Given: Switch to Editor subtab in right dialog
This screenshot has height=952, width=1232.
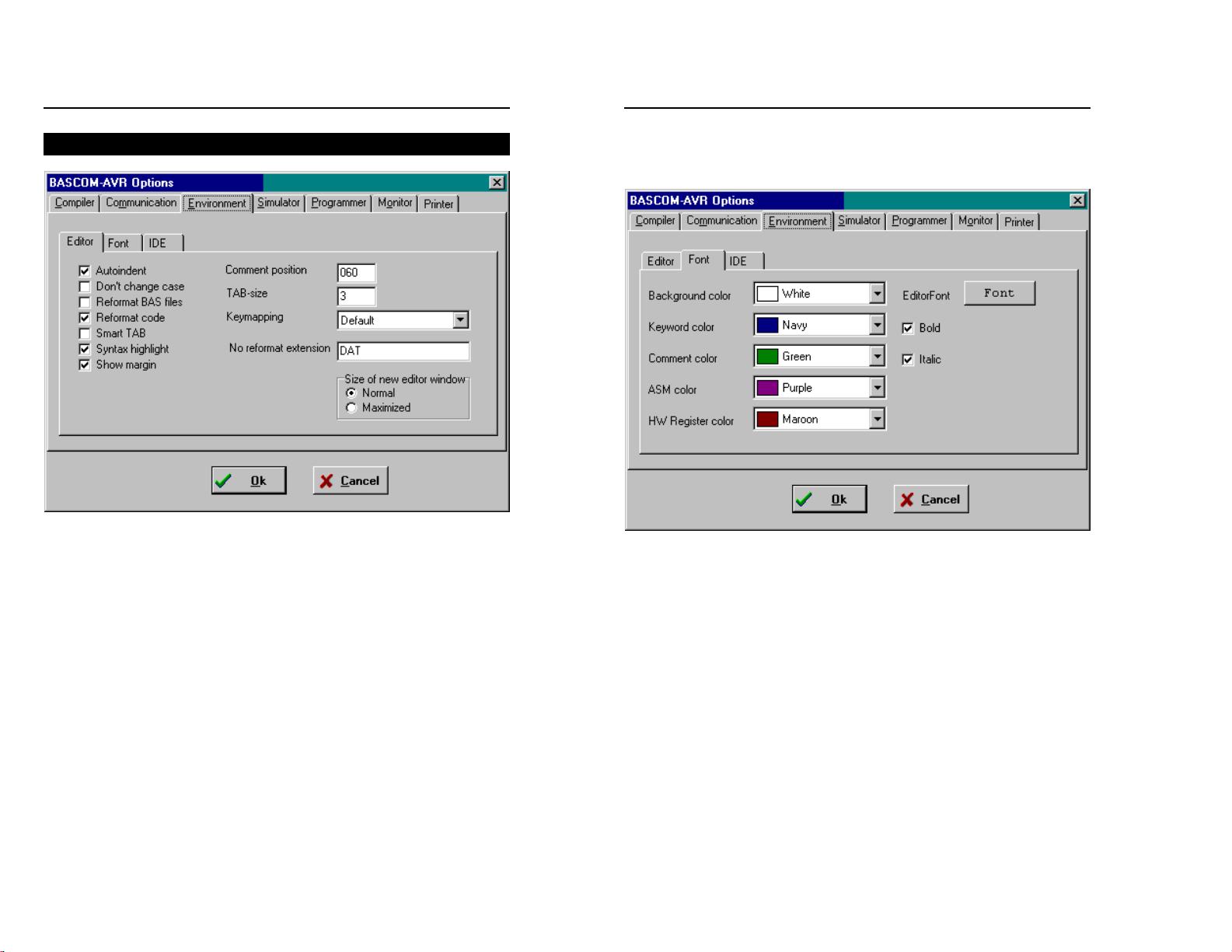Looking at the screenshot, I should click(x=661, y=261).
